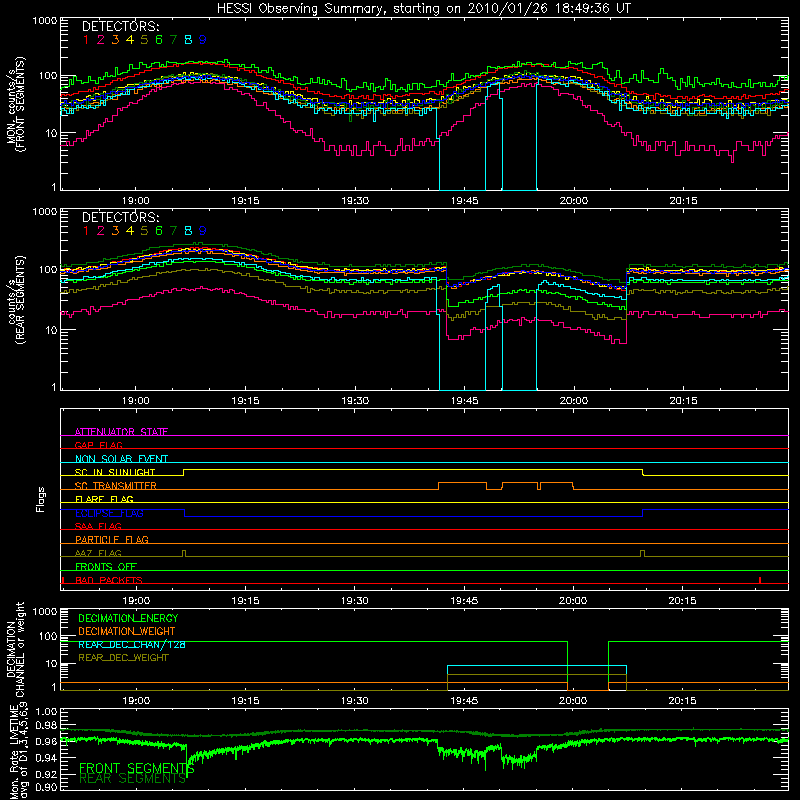Screen dimensions: 800x800
Task: Select detector 5 in rear segments legend
Action: [x=144, y=231]
